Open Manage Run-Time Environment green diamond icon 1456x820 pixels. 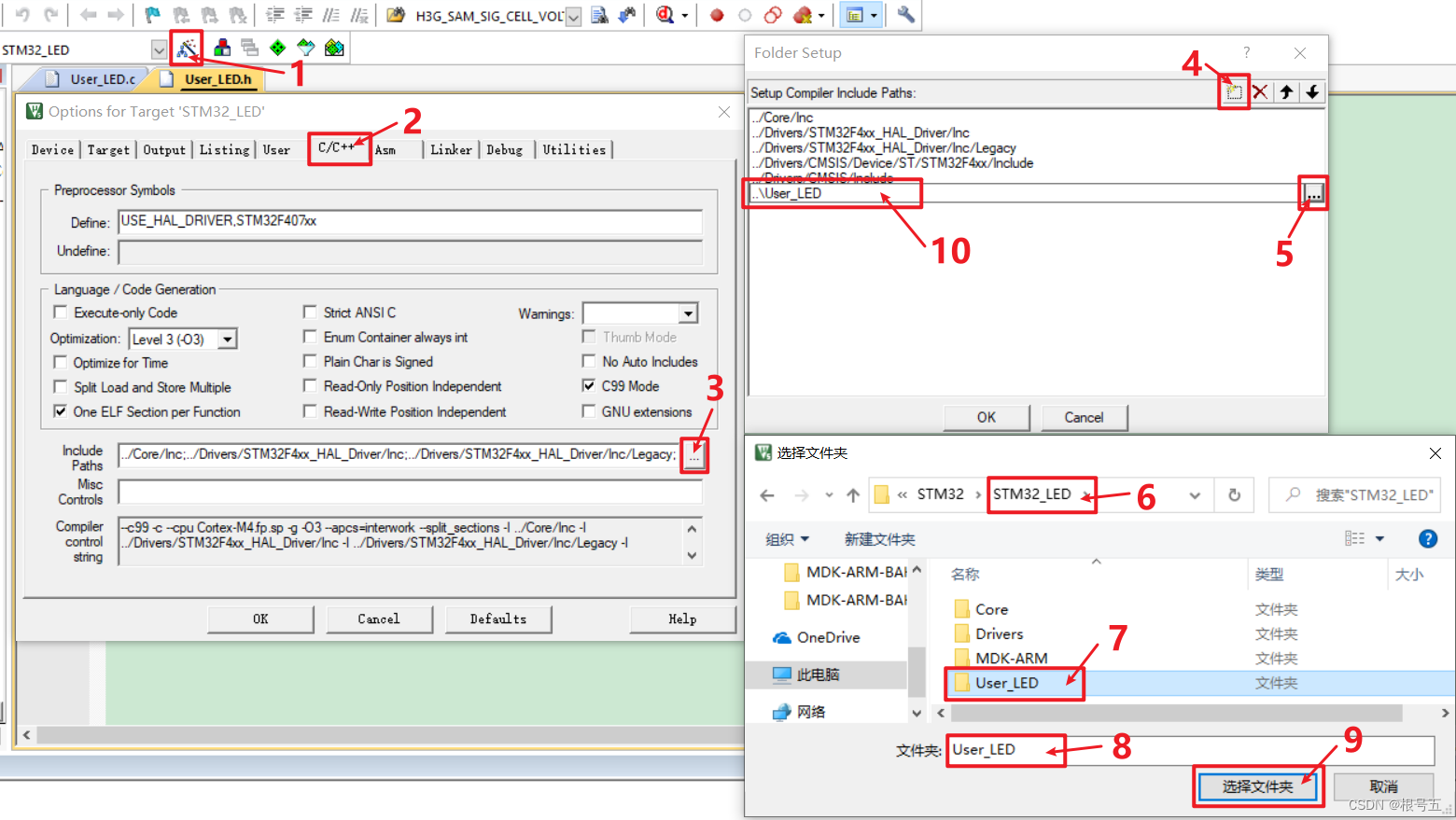point(278,48)
